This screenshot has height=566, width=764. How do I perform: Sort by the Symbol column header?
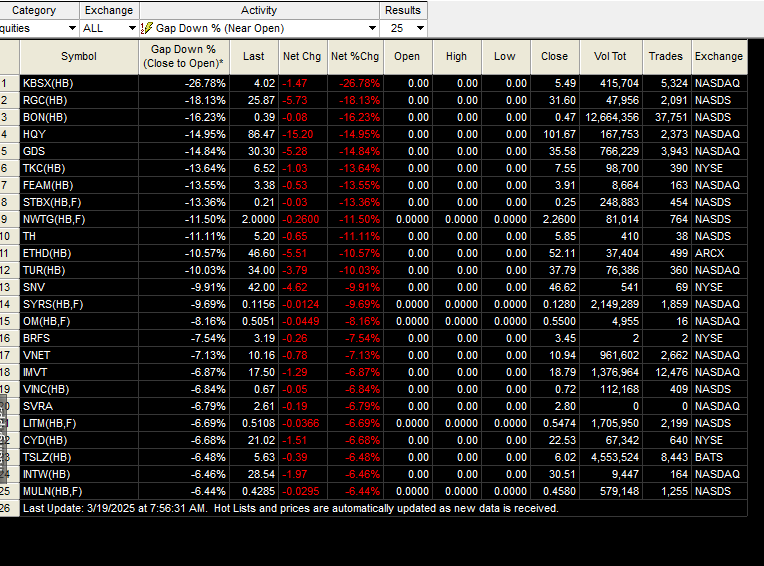[79, 57]
